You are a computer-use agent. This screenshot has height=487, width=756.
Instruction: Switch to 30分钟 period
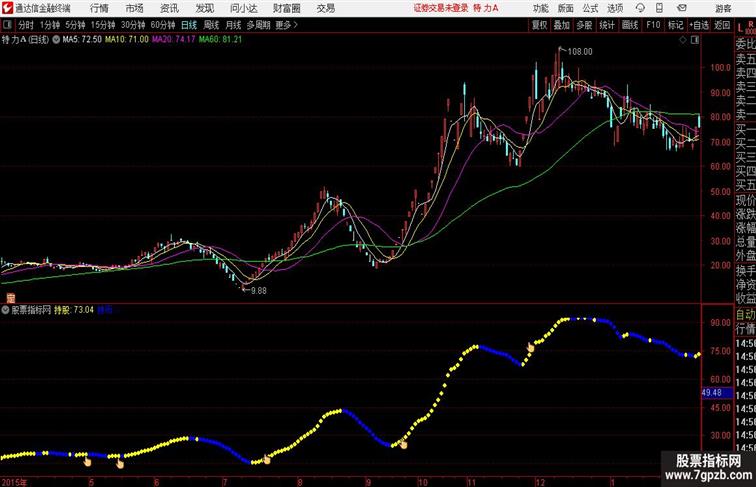click(x=133, y=25)
